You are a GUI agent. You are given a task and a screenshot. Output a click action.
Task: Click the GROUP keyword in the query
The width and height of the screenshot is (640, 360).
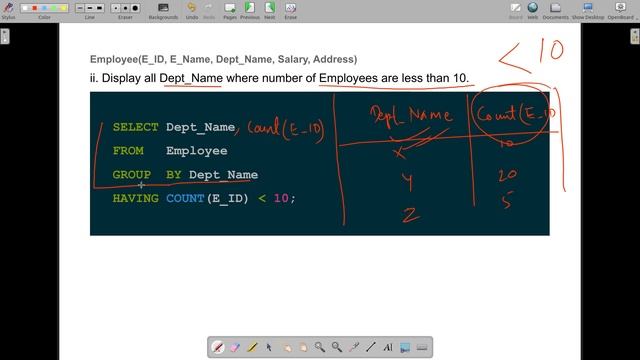132,175
